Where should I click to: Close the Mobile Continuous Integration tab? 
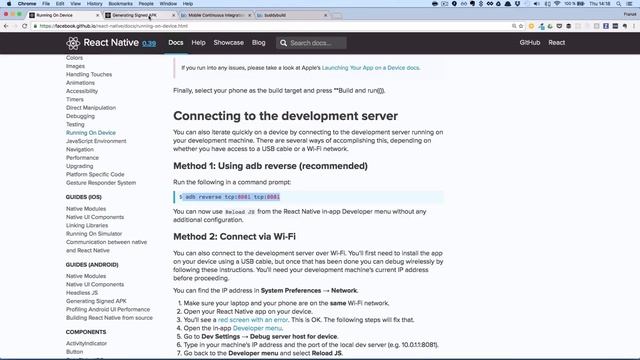[250, 15]
